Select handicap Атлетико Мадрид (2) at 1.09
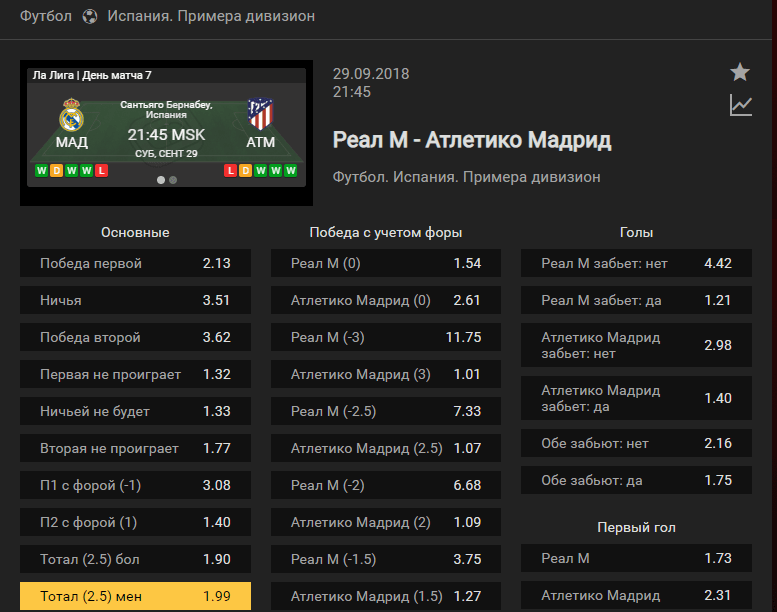777x612 pixels. [x=386, y=522]
